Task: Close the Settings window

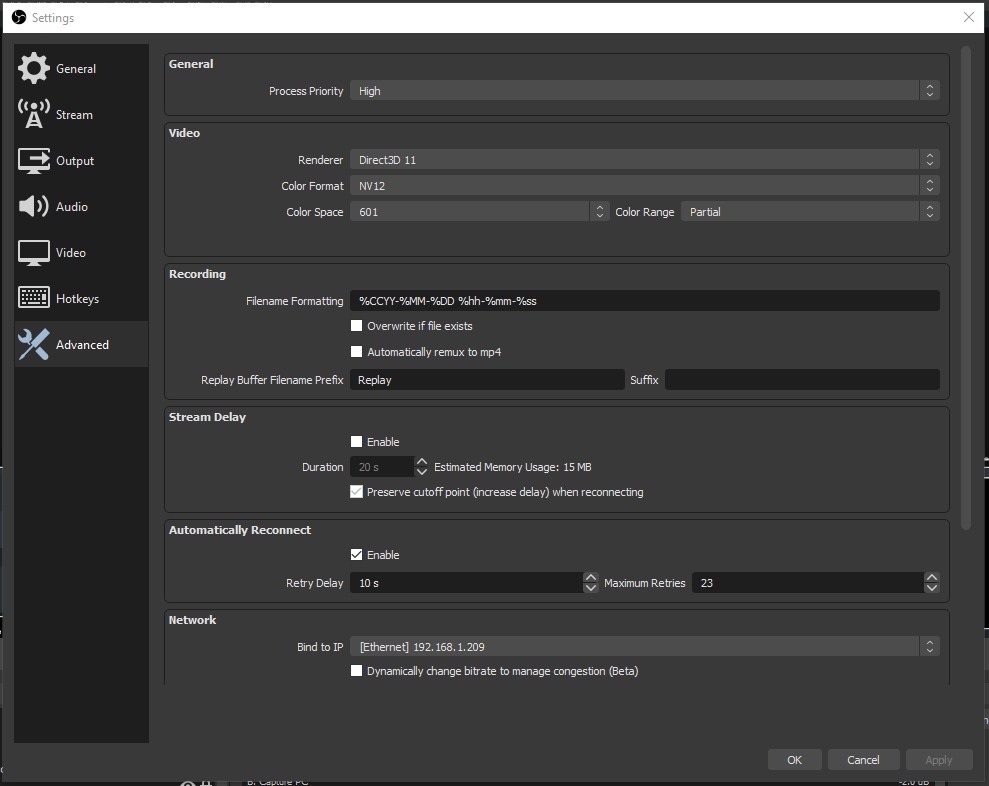Action: click(969, 17)
